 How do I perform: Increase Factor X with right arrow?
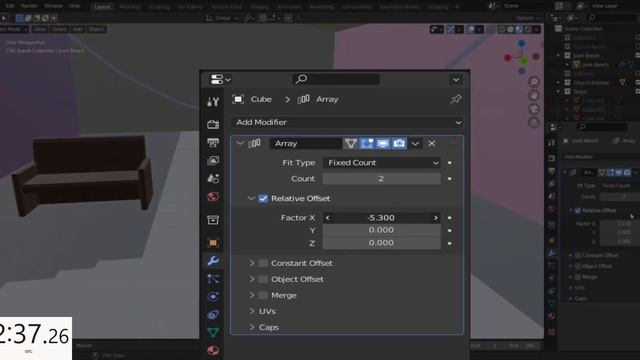pyautogui.click(x=436, y=218)
